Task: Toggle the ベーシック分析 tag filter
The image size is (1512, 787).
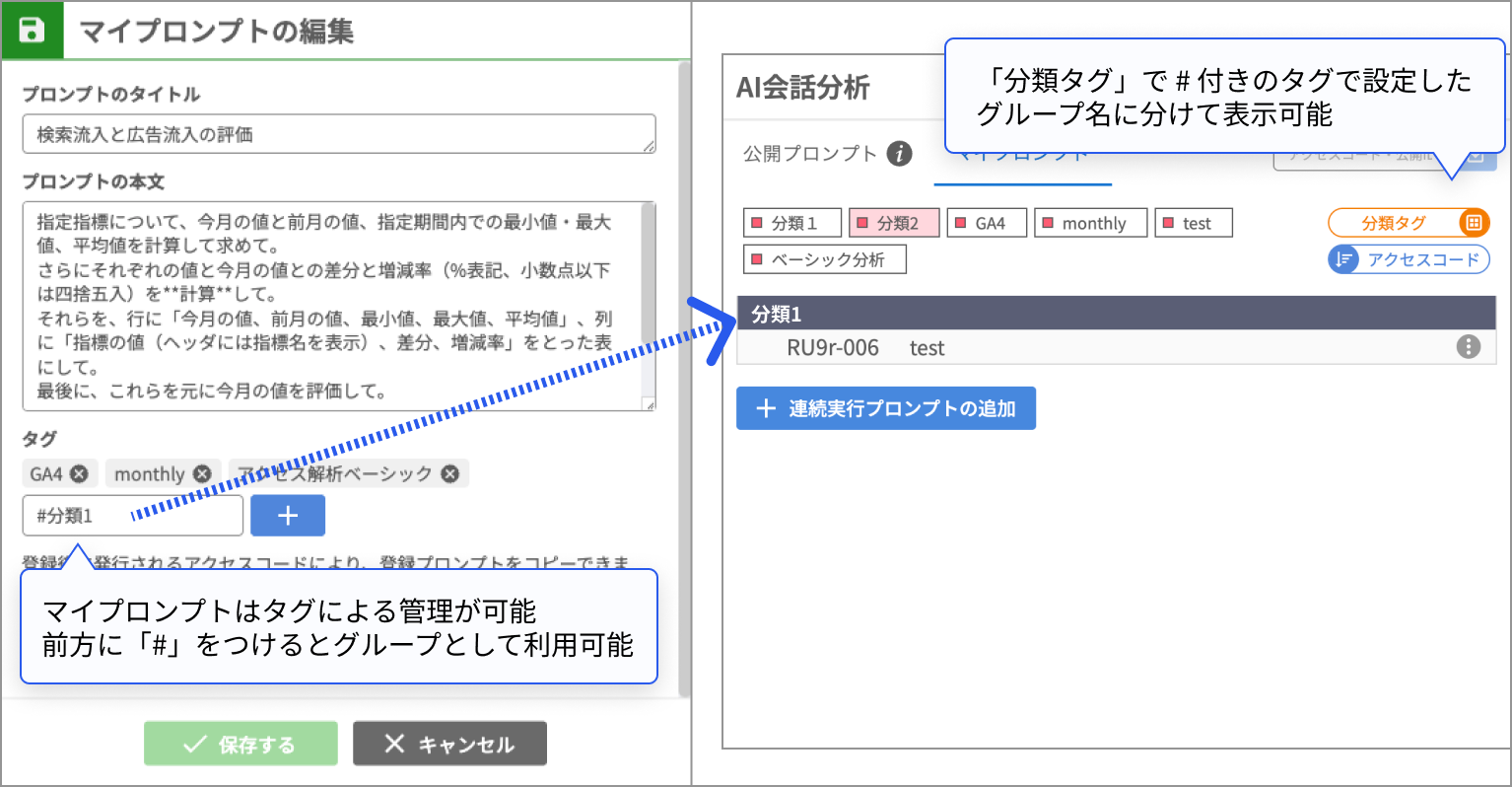Action: pos(825,259)
